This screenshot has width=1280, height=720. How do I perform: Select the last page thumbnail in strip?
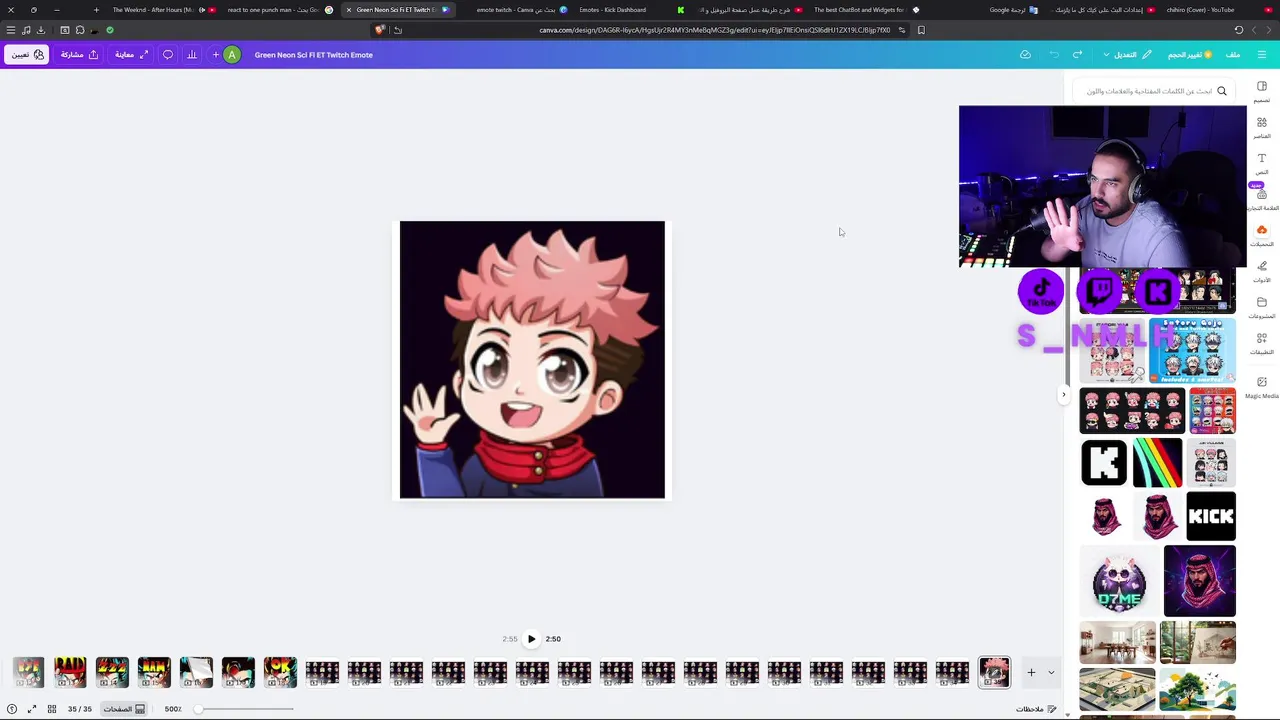click(994, 672)
